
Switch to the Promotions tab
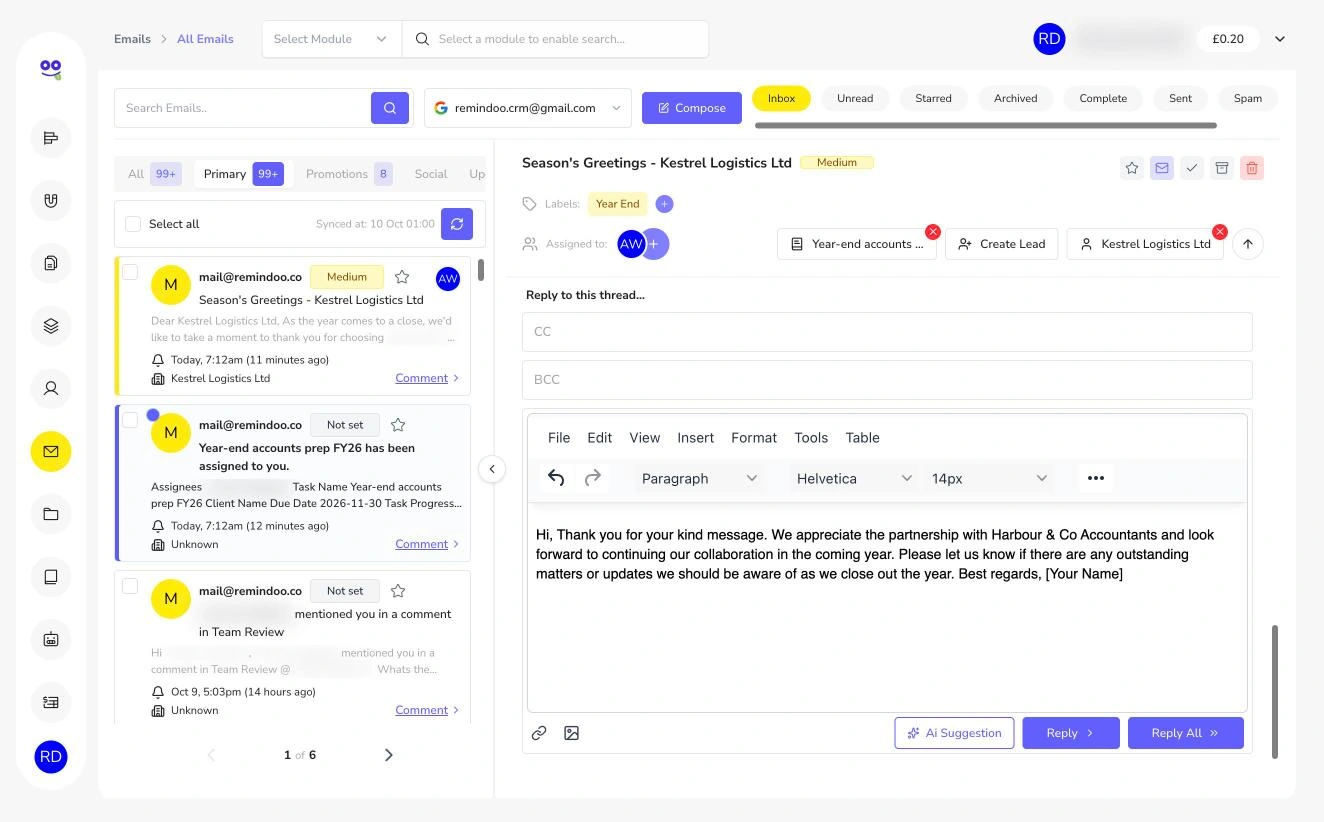coord(348,174)
